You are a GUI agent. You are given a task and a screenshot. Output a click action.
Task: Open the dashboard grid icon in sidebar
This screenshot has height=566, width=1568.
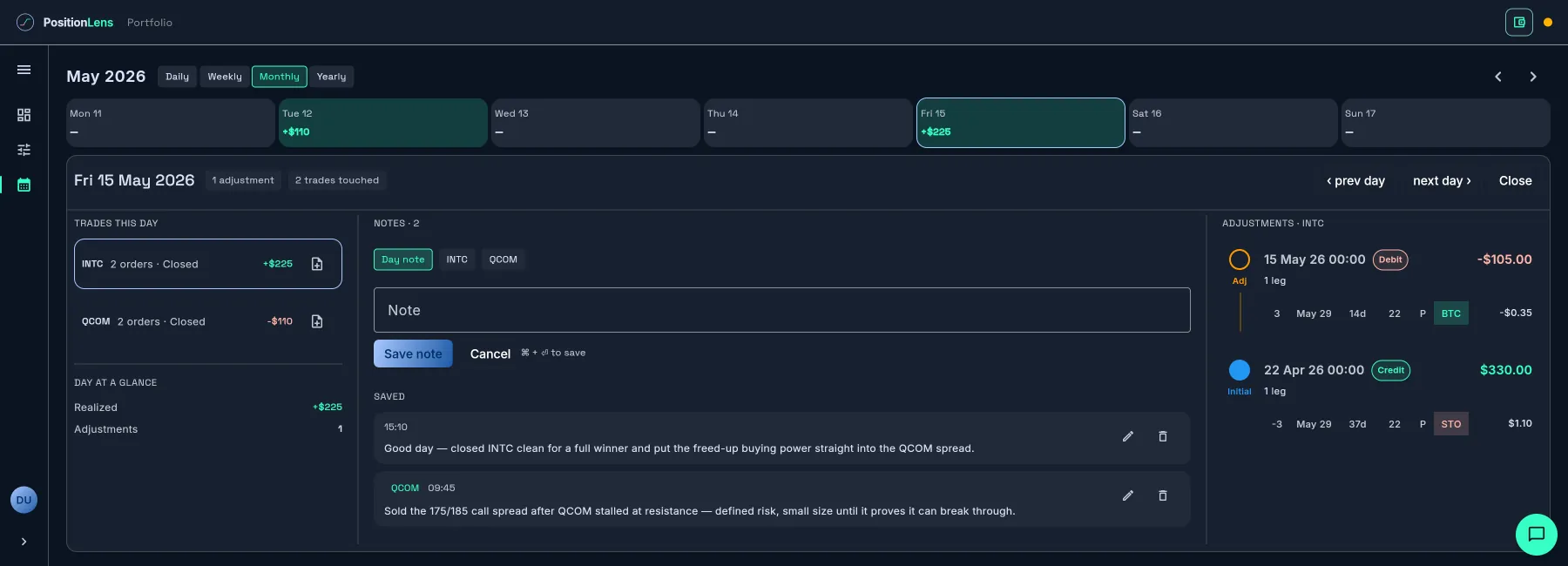pos(24,115)
